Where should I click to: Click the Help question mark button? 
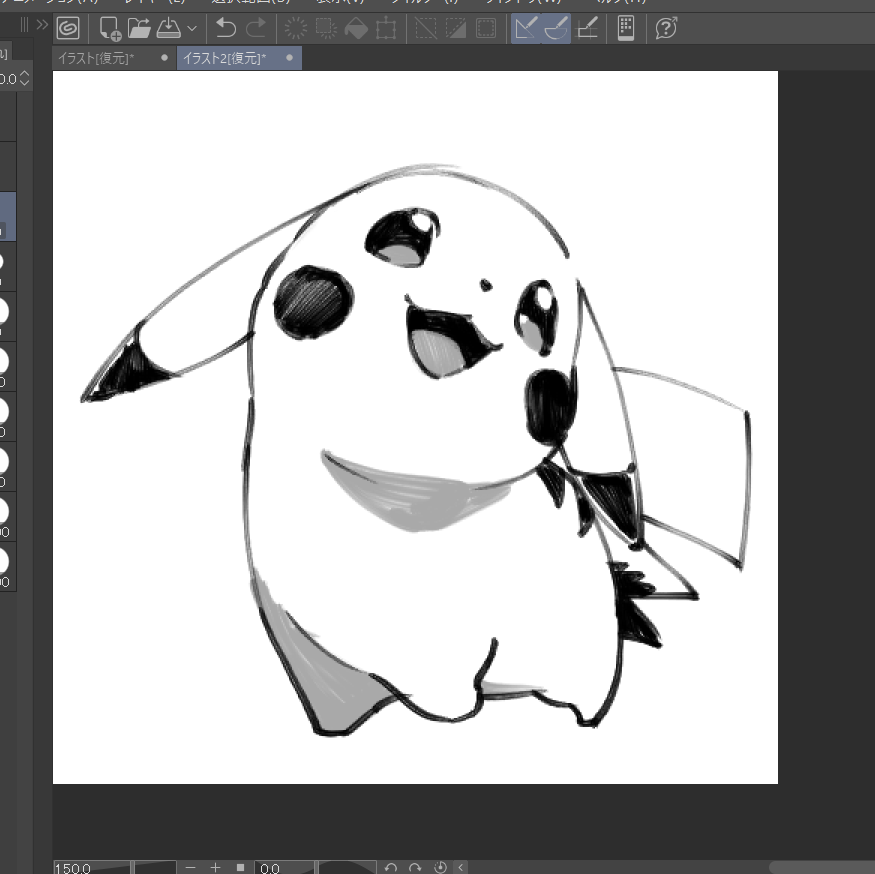tap(665, 28)
